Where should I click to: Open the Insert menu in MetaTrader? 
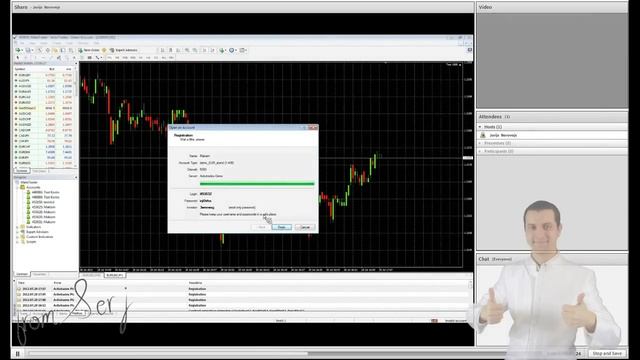pos(44,43)
